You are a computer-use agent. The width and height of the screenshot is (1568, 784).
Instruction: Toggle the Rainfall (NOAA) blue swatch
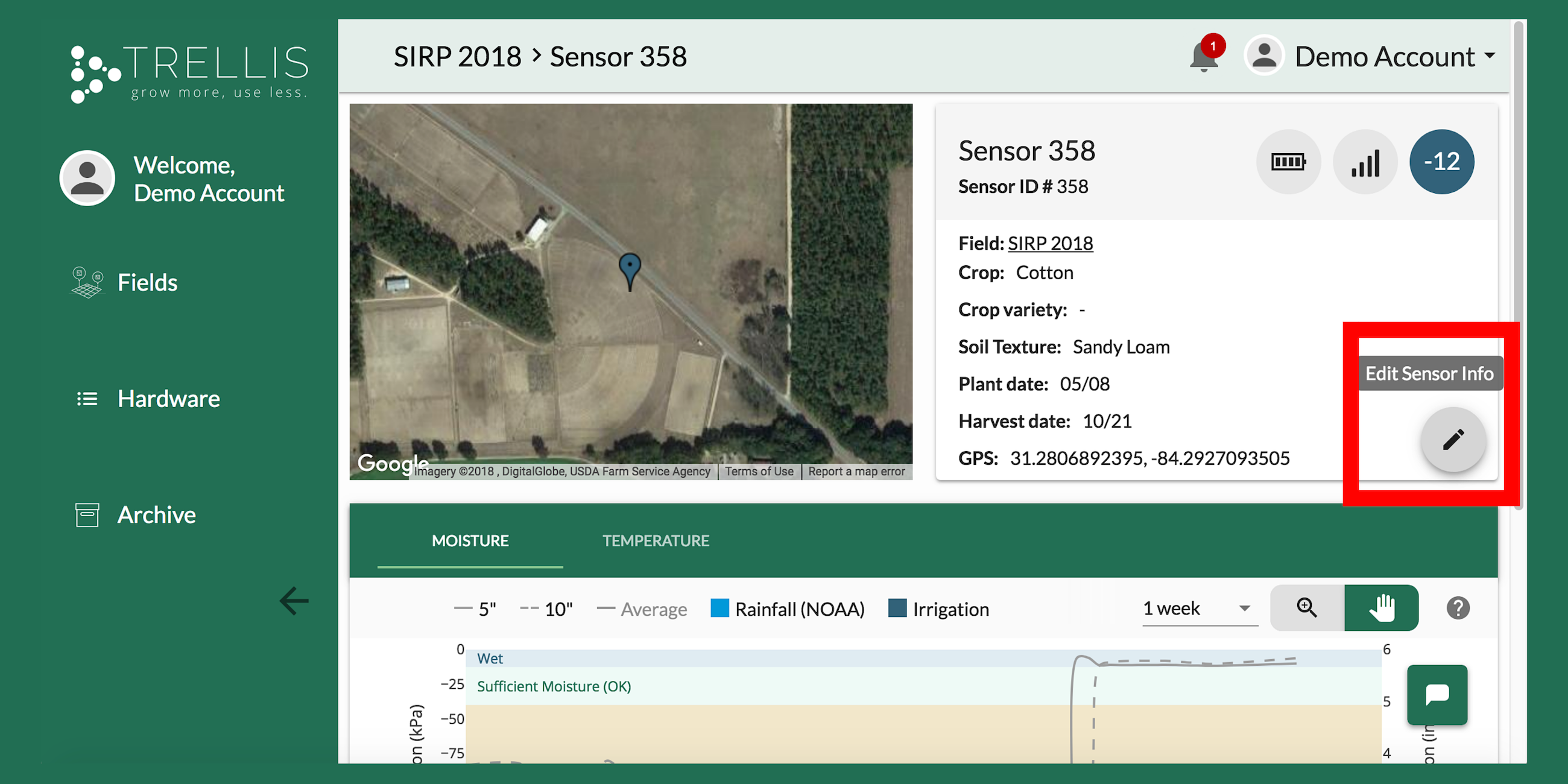(x=719, y=608)
